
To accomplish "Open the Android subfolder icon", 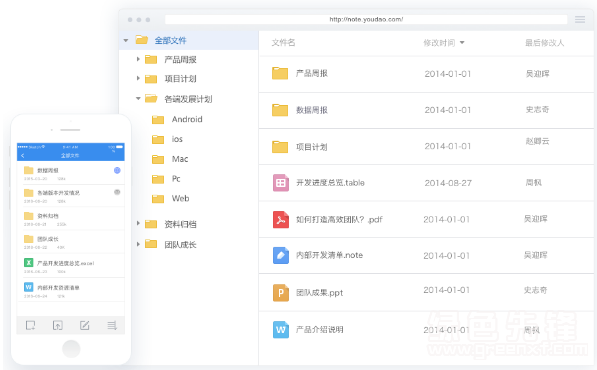I will click(158, 120).
